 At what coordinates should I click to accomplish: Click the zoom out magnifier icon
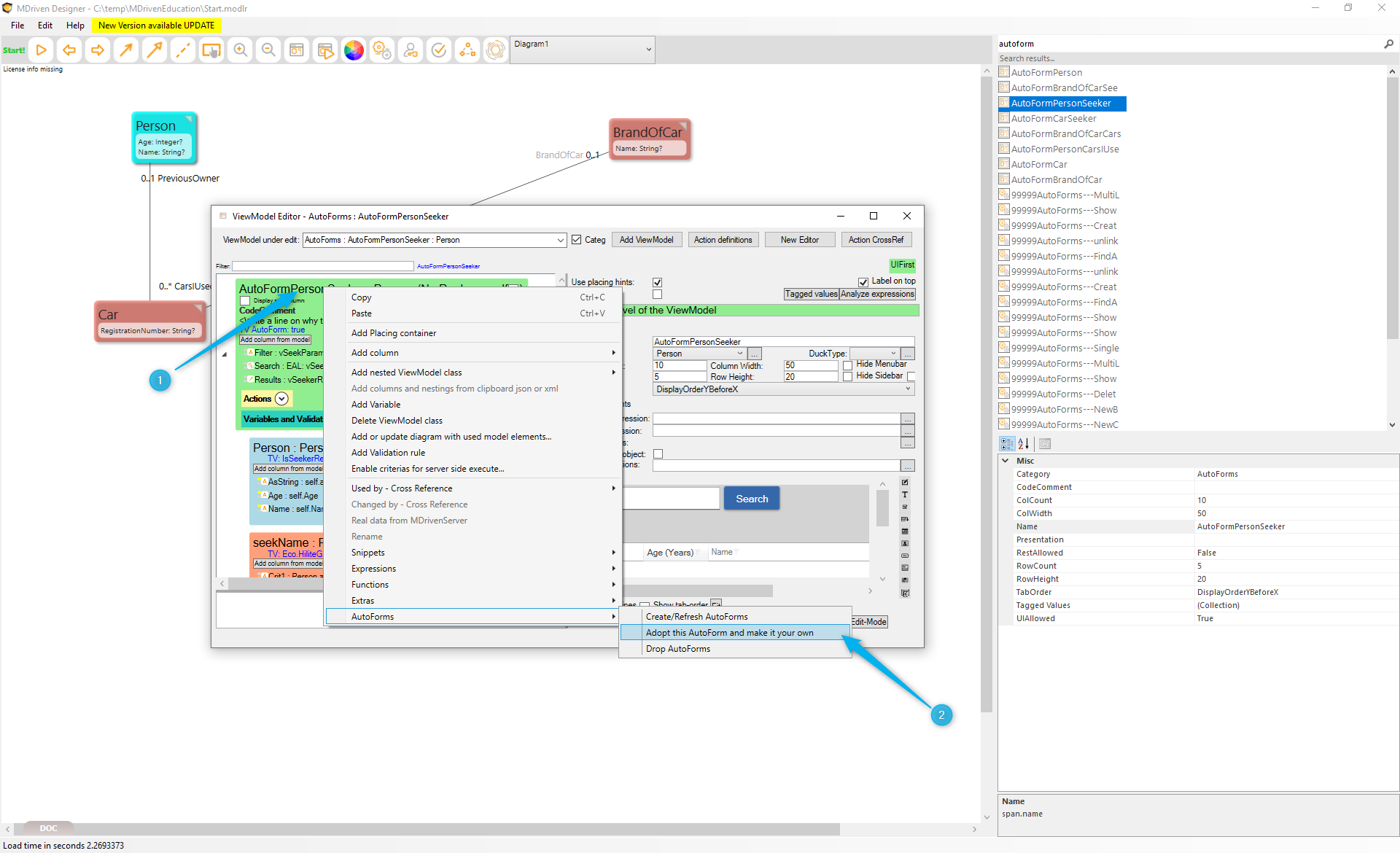pos(268,50)
